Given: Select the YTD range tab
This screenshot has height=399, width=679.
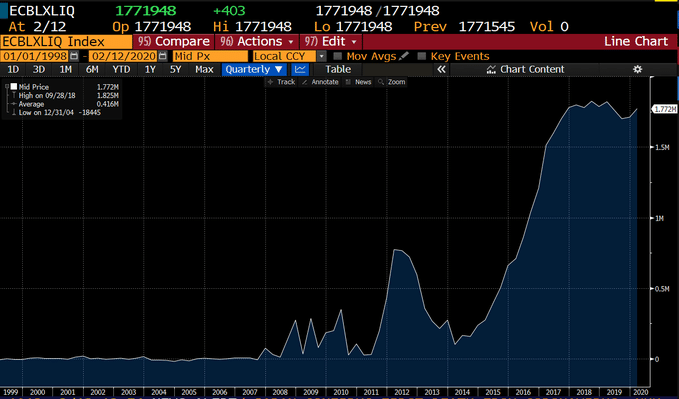Looking at the screenshot, I should point(121,69).
